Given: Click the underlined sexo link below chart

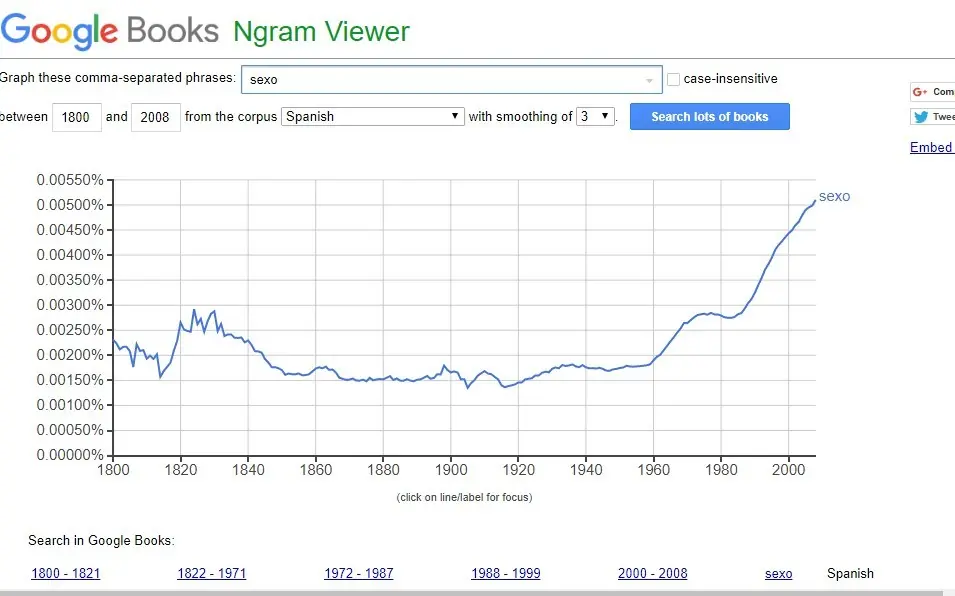Looking at the screenshot, I should (778, 573).
